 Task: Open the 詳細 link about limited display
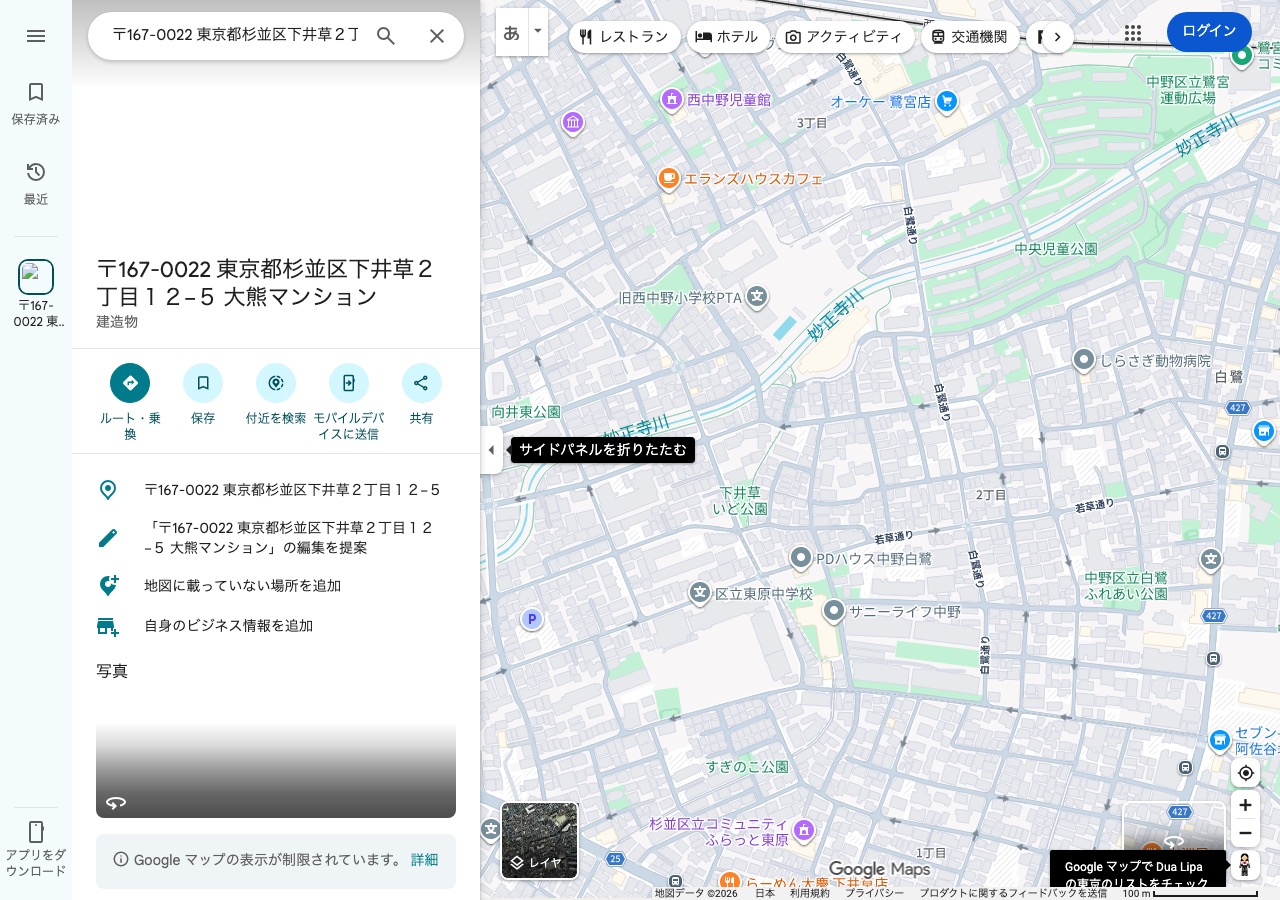pos(424,860)
